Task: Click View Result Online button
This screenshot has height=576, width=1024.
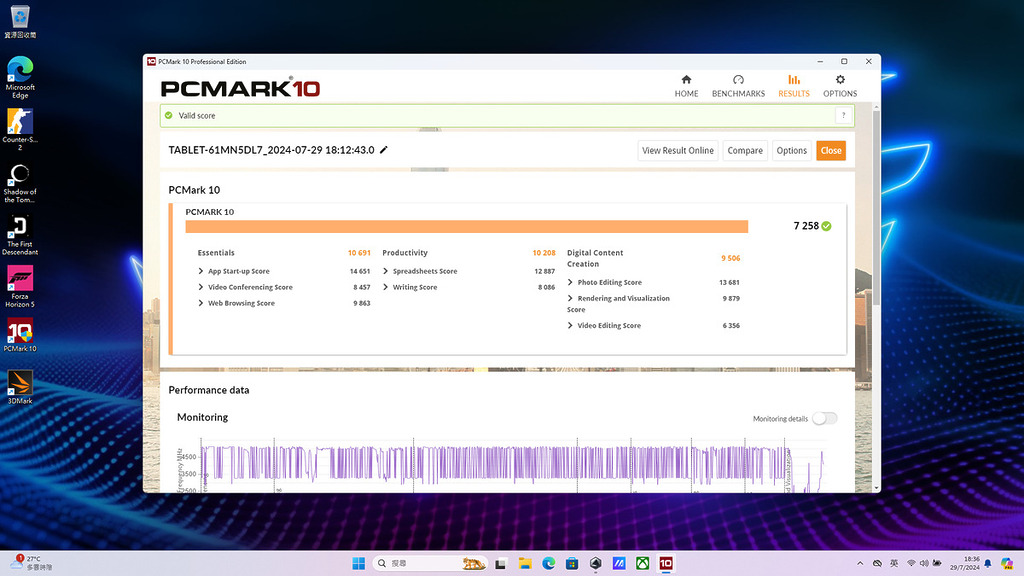Action: pos(677,150)
